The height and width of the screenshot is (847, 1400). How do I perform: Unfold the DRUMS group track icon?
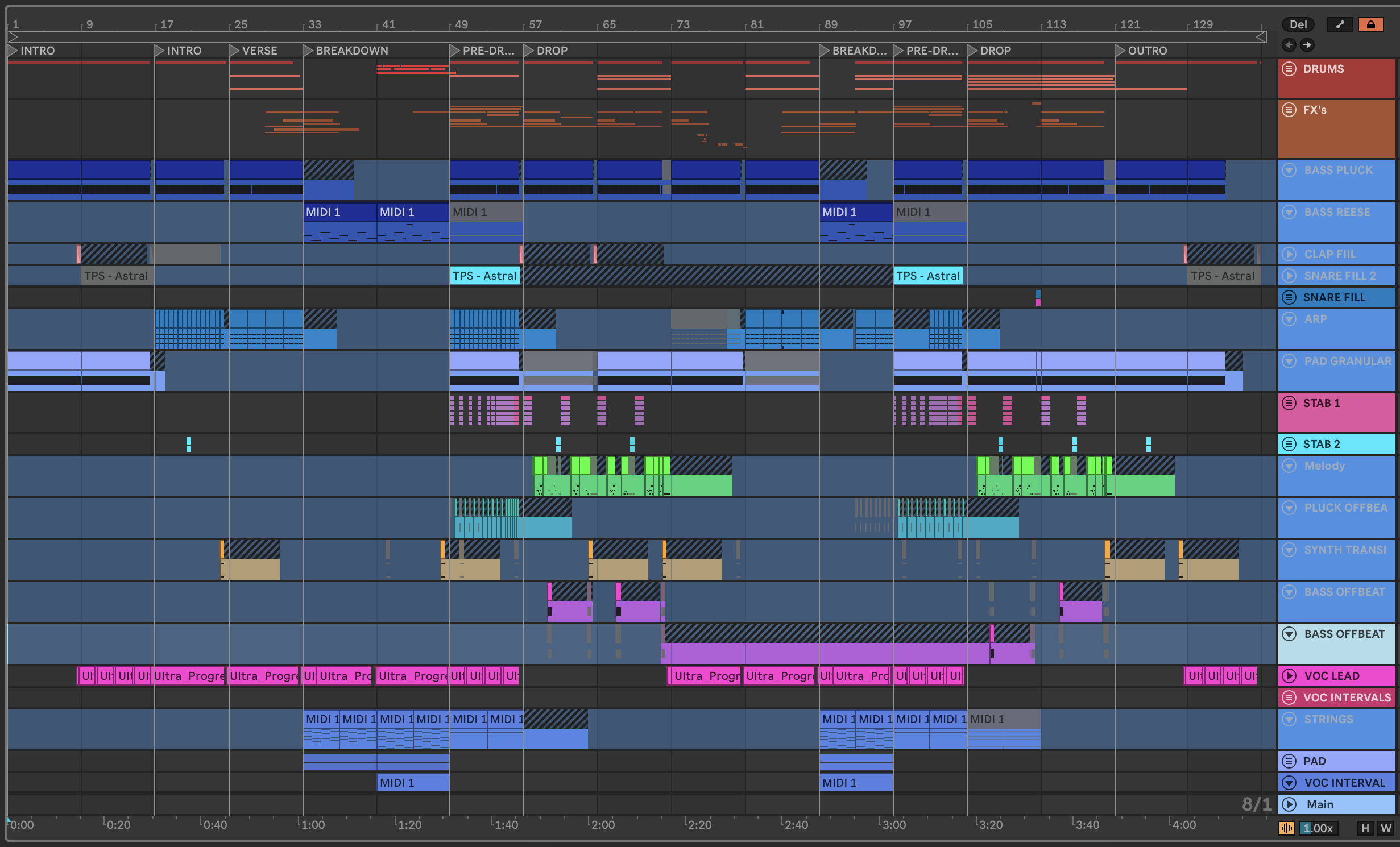[x=1289, y=69]
